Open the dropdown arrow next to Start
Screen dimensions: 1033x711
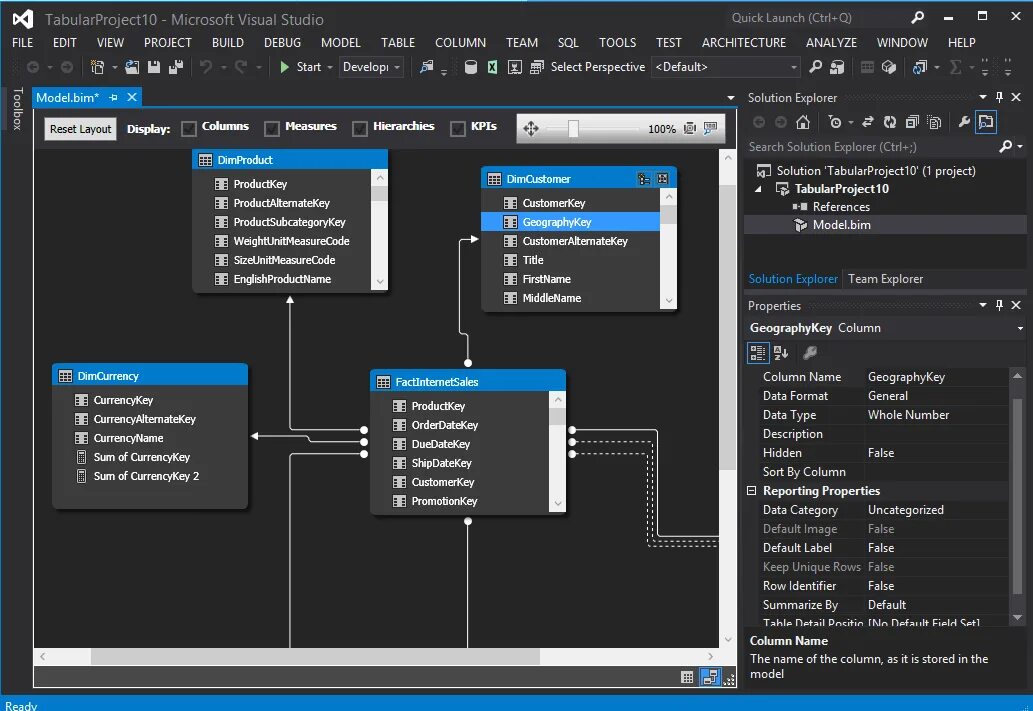[x=330, y=67]
